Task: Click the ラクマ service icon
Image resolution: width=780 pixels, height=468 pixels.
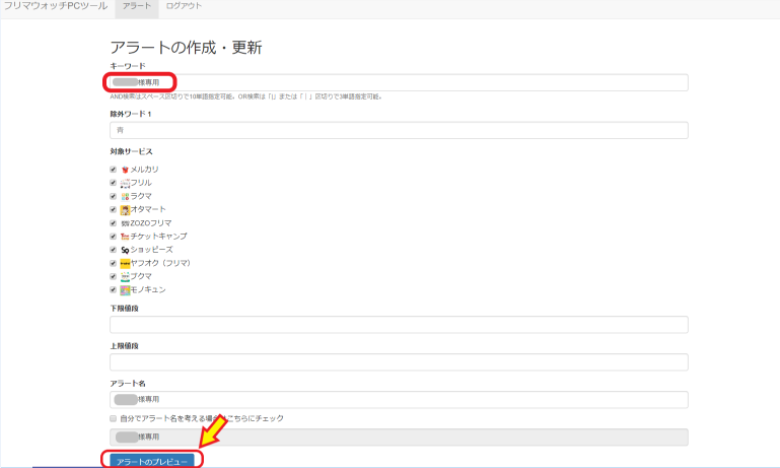Action: tap(125, 197)
